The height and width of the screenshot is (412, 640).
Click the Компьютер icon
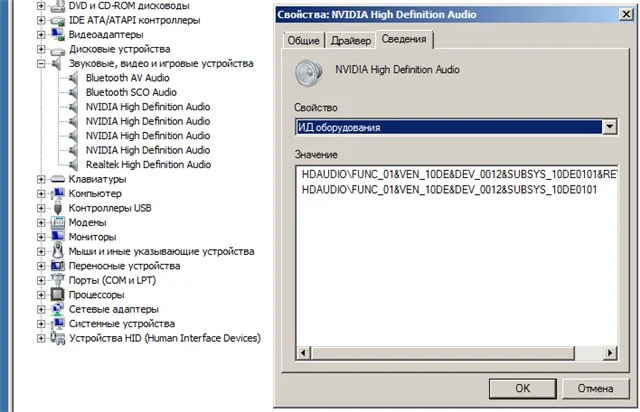[58, 194]
